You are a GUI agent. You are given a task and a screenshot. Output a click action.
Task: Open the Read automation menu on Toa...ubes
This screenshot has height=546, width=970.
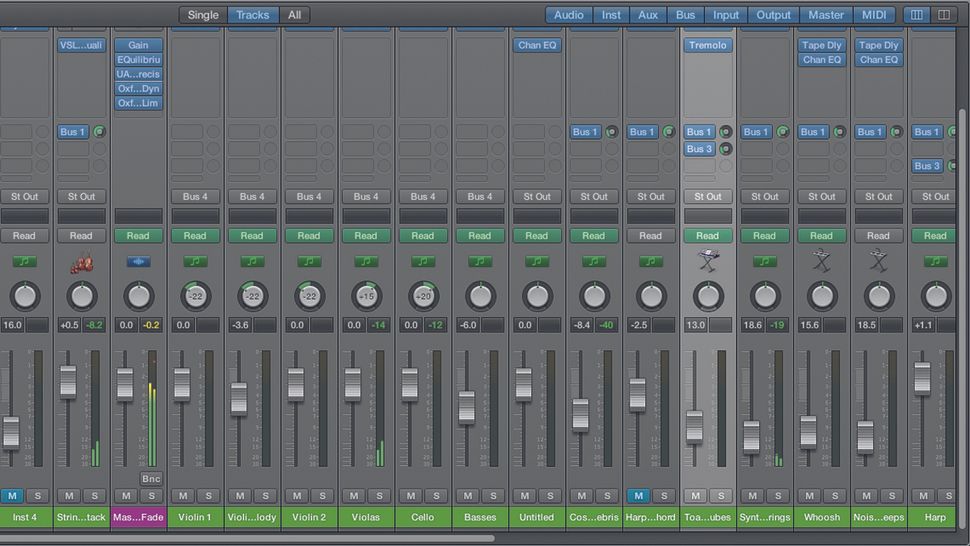click(x=708, y=236)
